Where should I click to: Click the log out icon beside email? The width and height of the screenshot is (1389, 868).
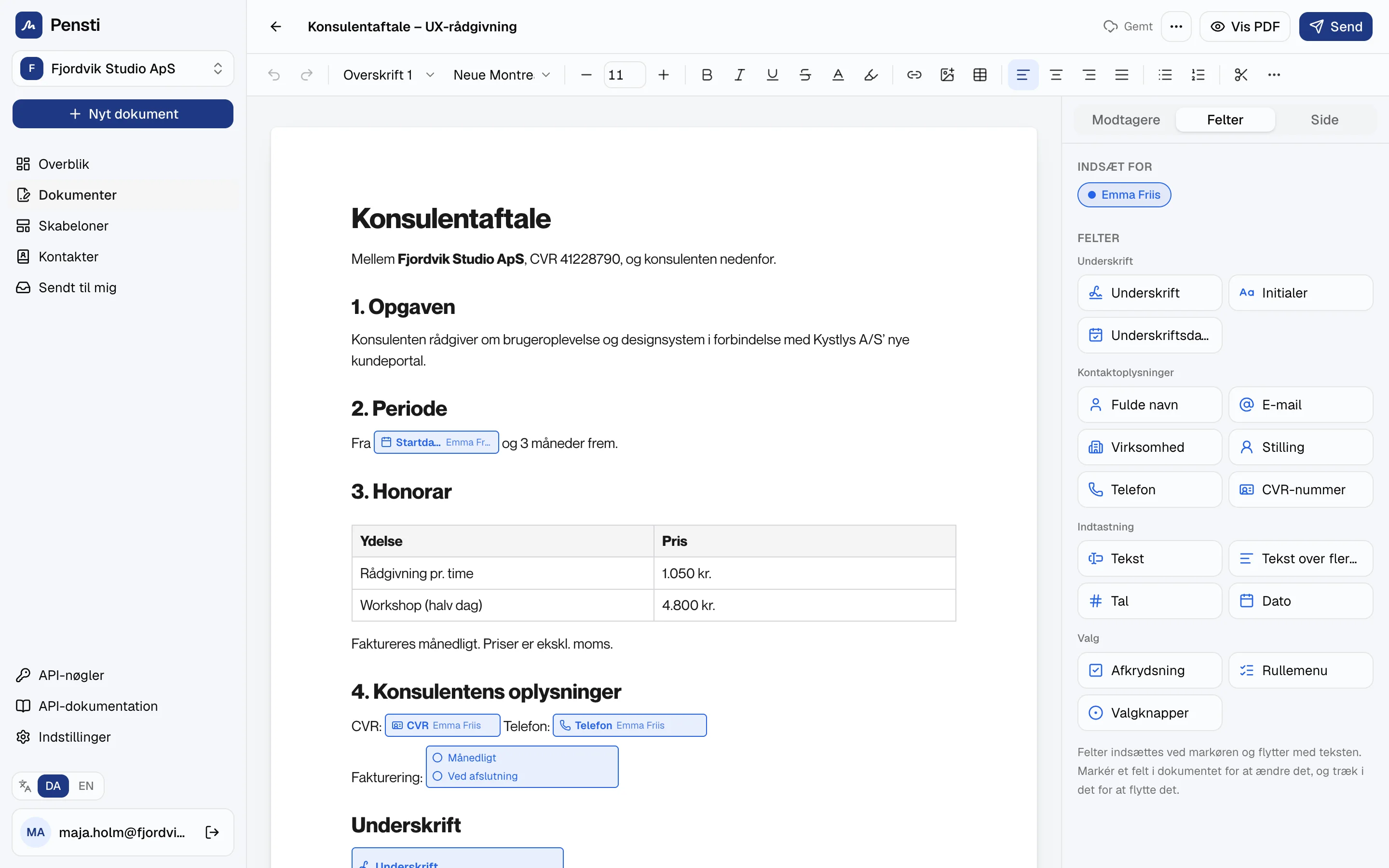pos(212,832)
